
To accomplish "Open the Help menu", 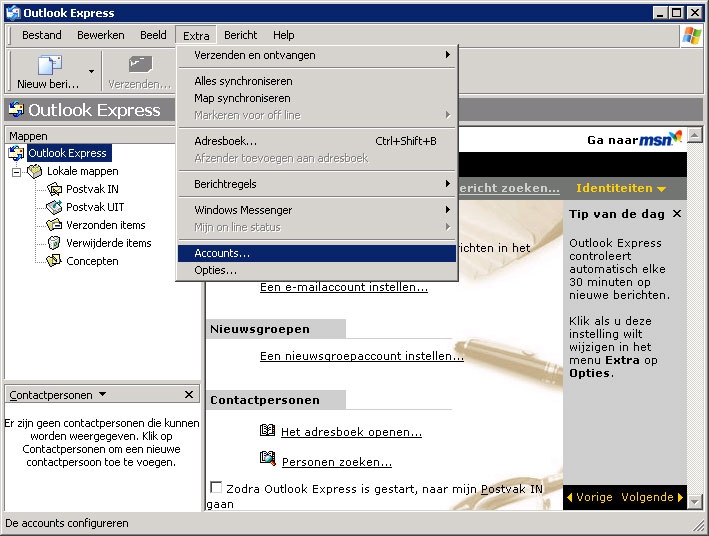I will [284, 35].
